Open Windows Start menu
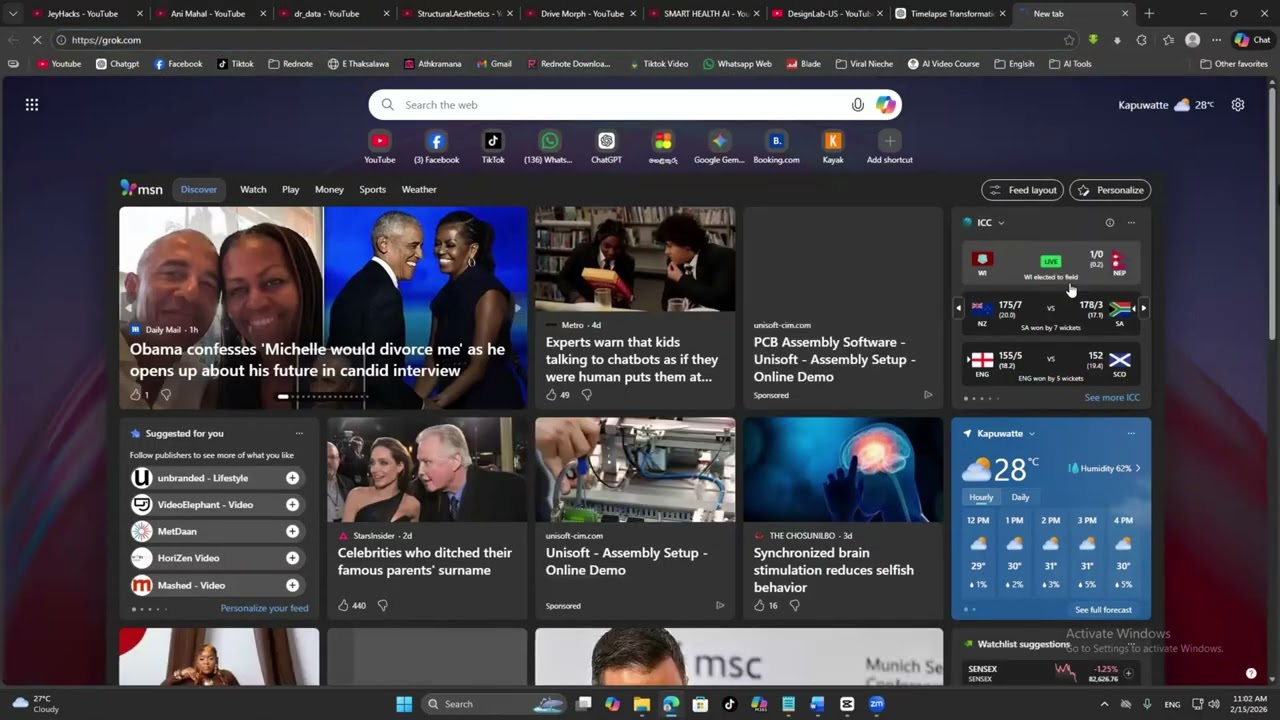The image size is (1280, 720). click(x=404, y=704)
